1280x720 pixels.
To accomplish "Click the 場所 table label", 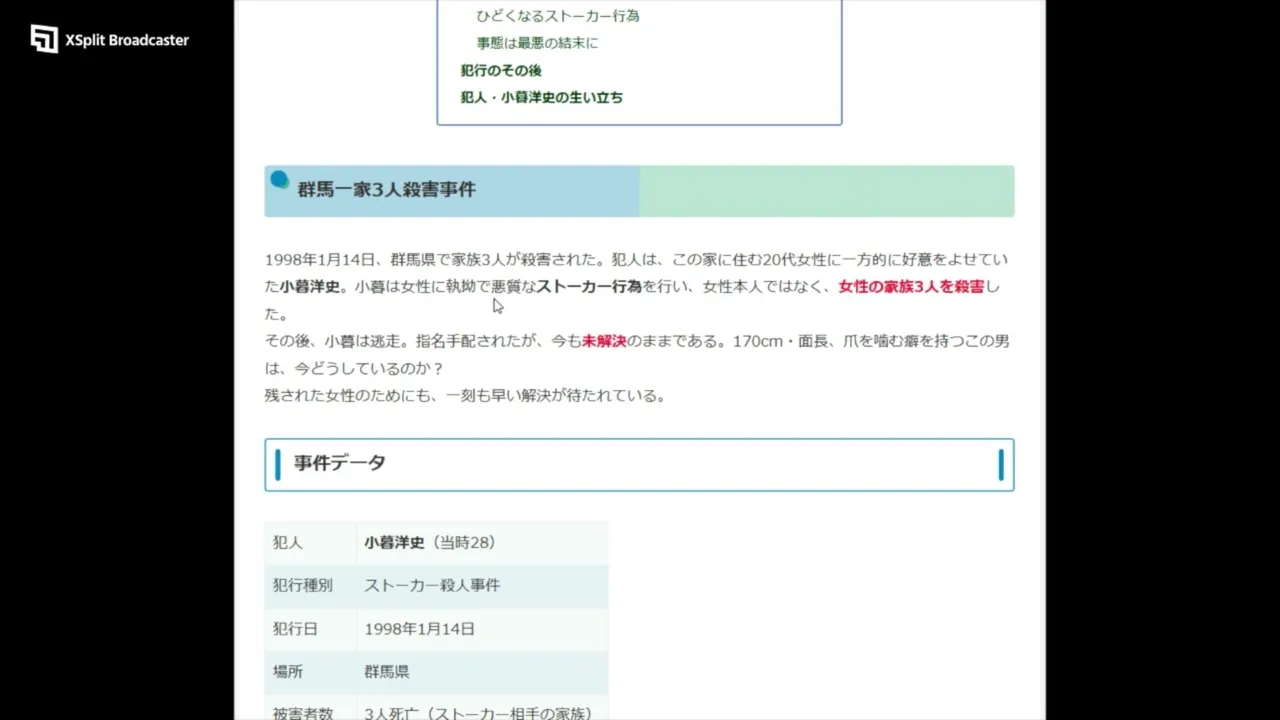I will pyautogui.click(x=311, y=672).
